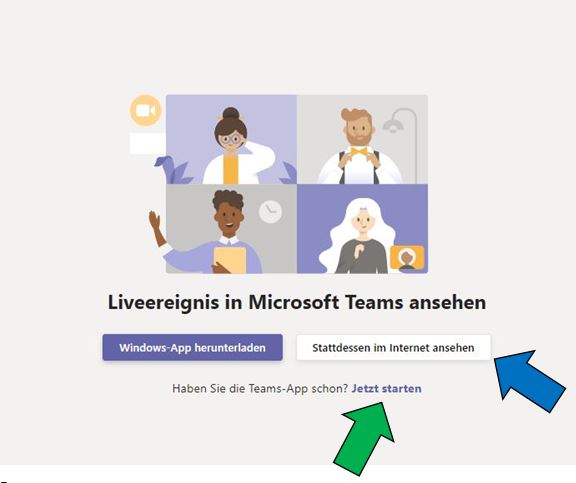This screenshot has height=483, width=576.
Task: Click the Windows-App herunterladen button
Action: pos(192,347)
